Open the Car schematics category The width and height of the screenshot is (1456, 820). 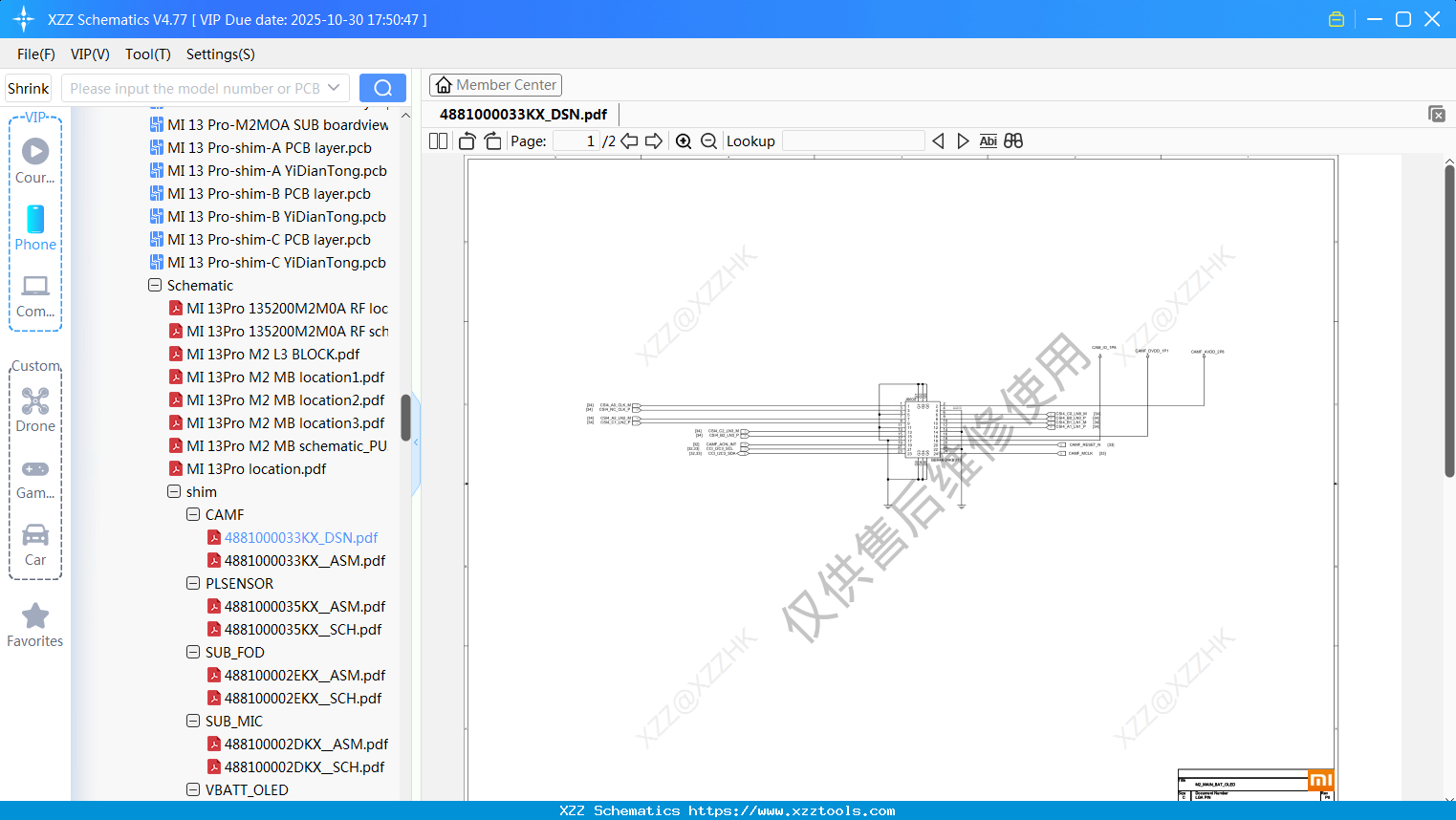pos(35,543)
